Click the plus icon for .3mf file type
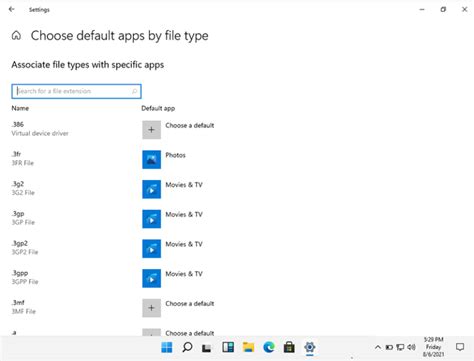The image size is (474, 361). pos(151,308)
